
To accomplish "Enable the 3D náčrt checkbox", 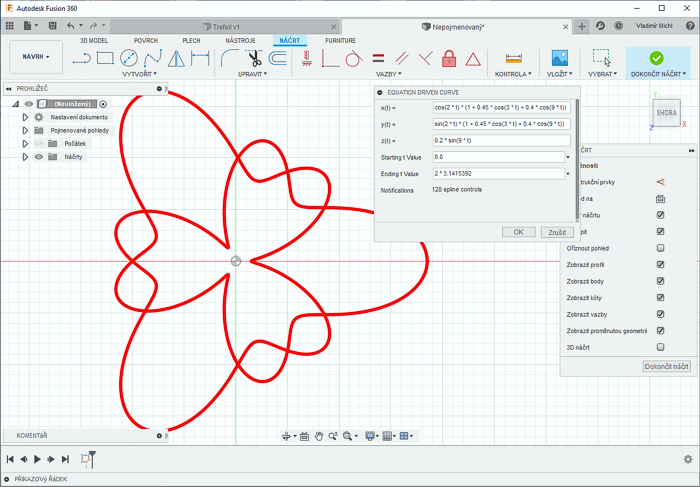I will click(660, 347).
